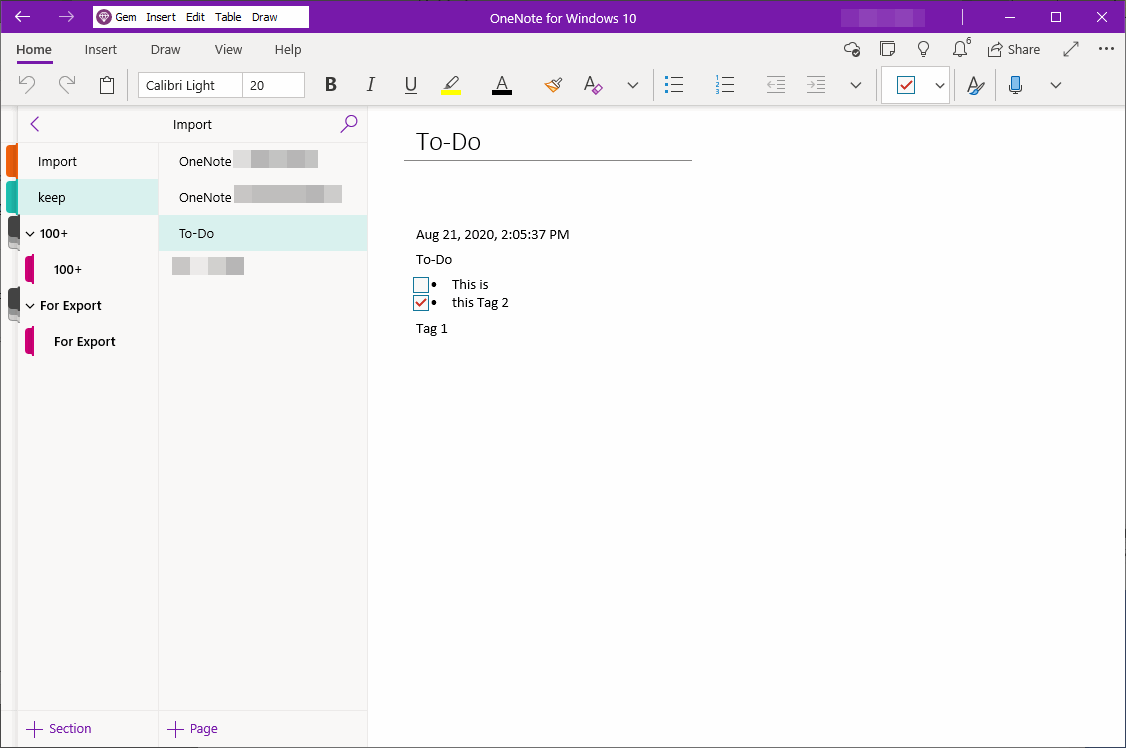Viewport: 1126px width, 748px height.
Task: Open the font name Calibri Light box
Action: (190, 85)
